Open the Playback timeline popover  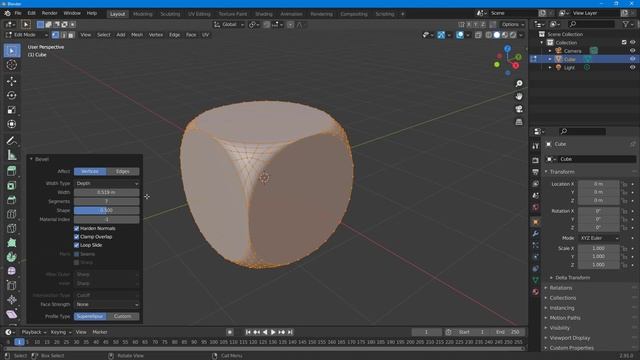33,332
